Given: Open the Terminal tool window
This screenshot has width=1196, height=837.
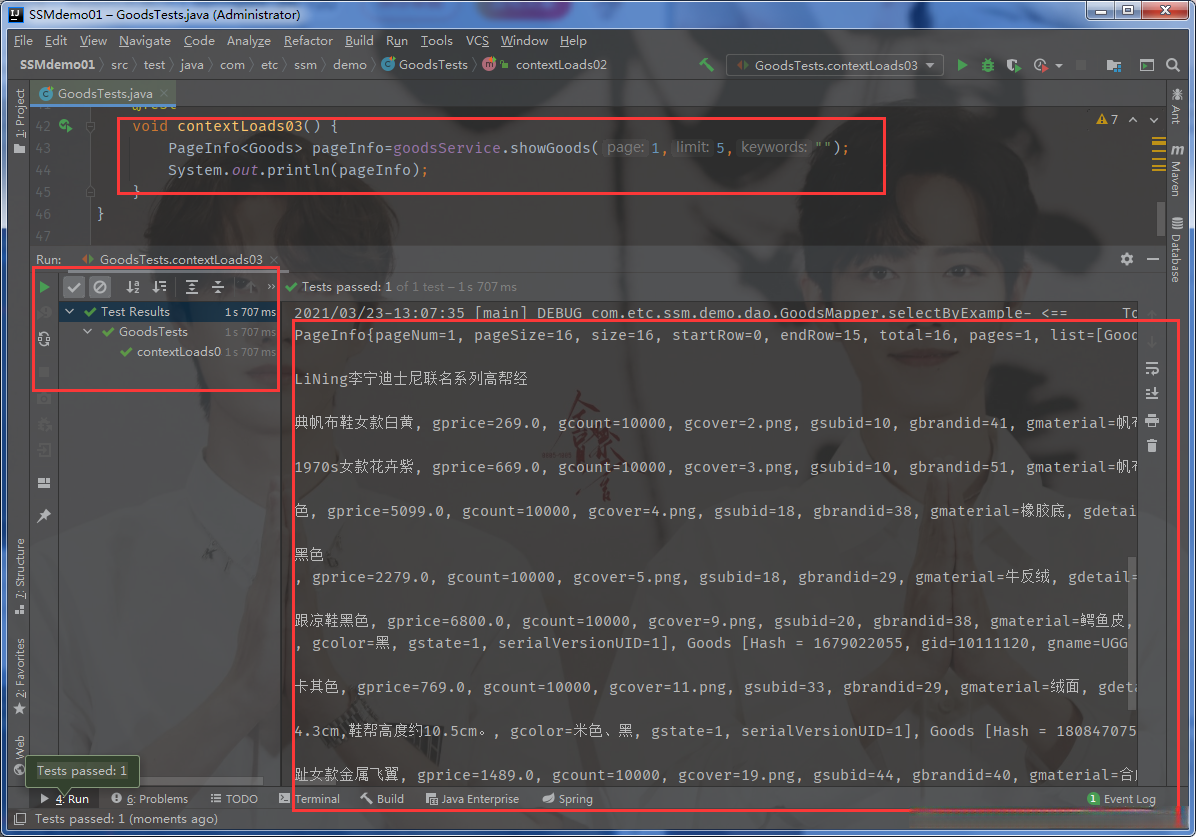Looking at the screenshot, I should [x=310, y=799].
